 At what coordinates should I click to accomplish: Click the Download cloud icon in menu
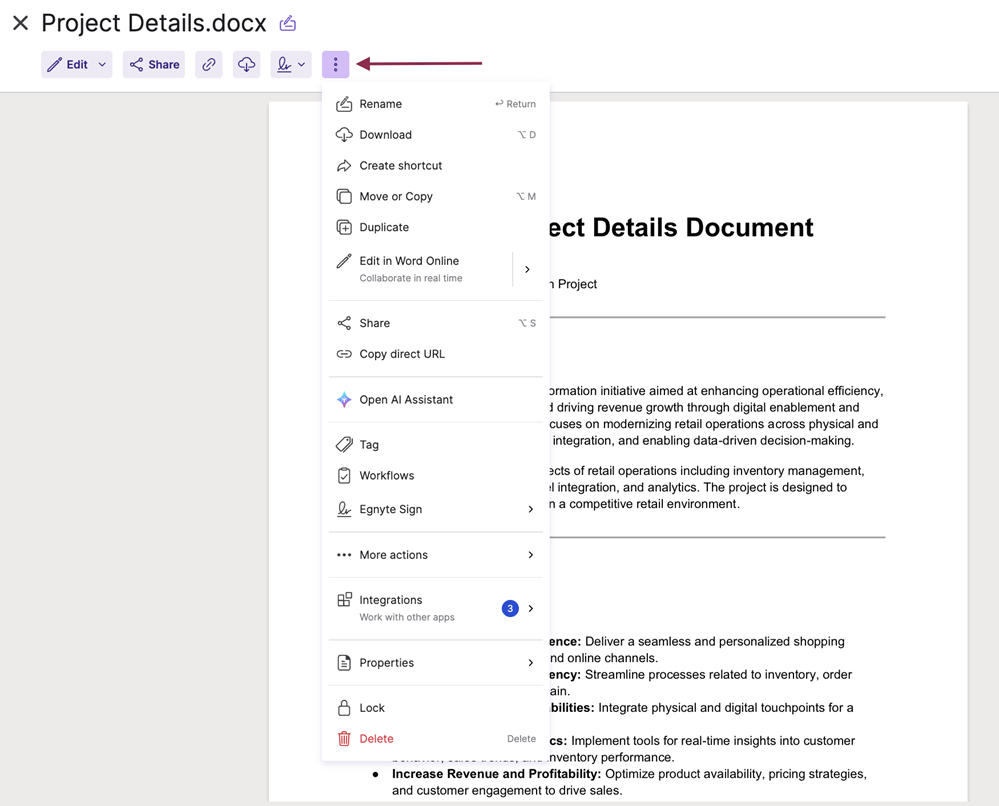(x=344, y=134)
